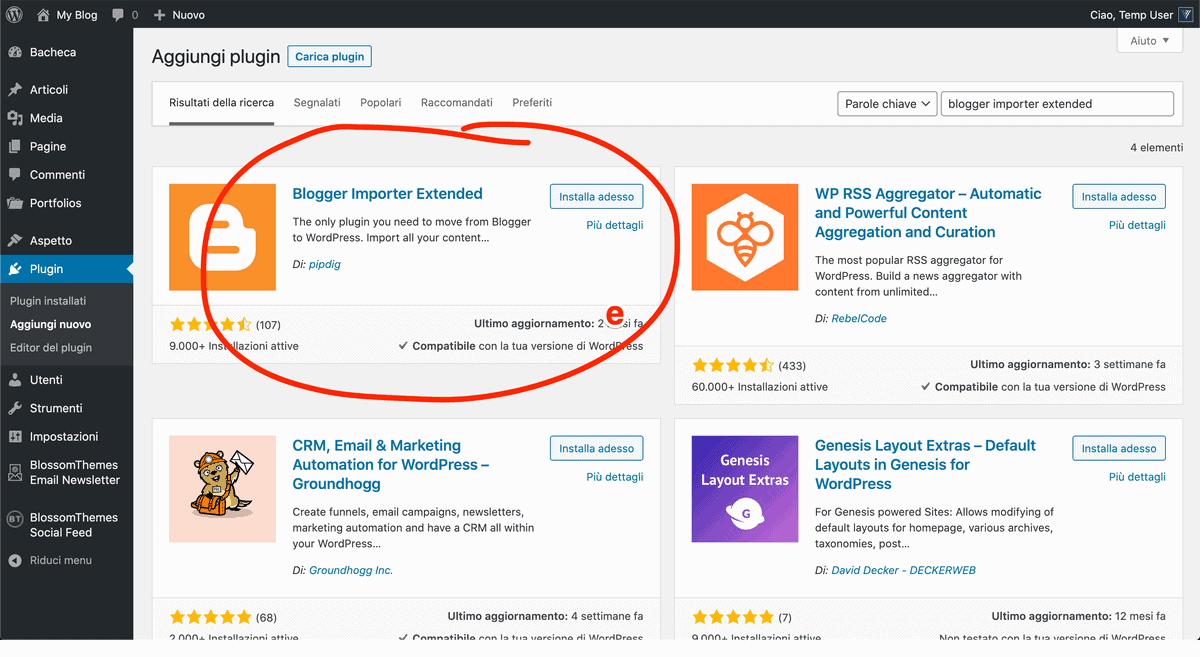The height and width of the screenshot is (657, 1200).
Task: Visit the Groundhogg Inc. author link
Action: click(x=351, y=571)
